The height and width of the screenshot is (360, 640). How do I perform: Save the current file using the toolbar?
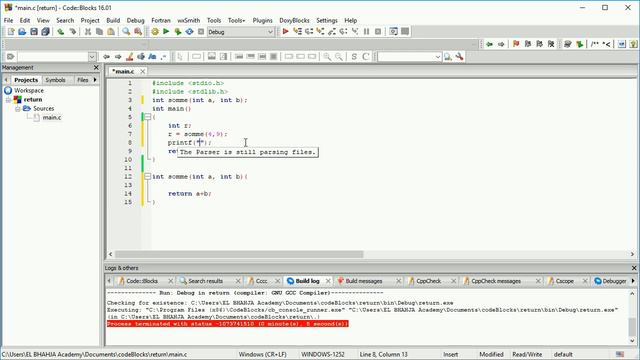coord(33,32)
